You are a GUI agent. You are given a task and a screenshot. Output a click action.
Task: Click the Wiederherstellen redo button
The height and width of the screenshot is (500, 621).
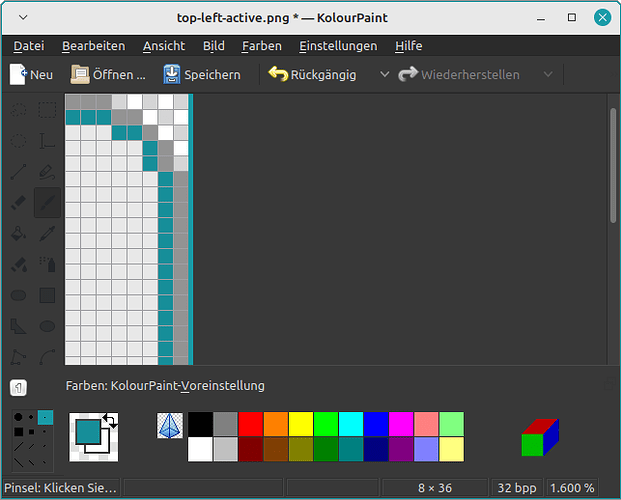tap(459, 74)
